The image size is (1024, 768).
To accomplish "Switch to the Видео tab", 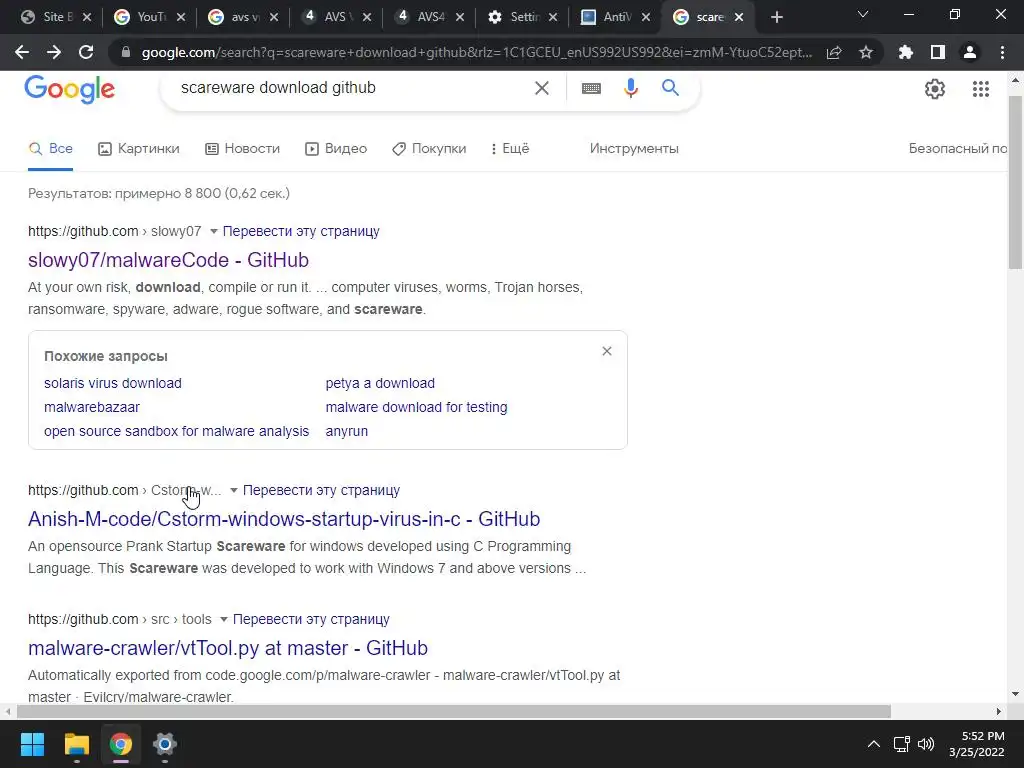I will (x=336, y=149).
